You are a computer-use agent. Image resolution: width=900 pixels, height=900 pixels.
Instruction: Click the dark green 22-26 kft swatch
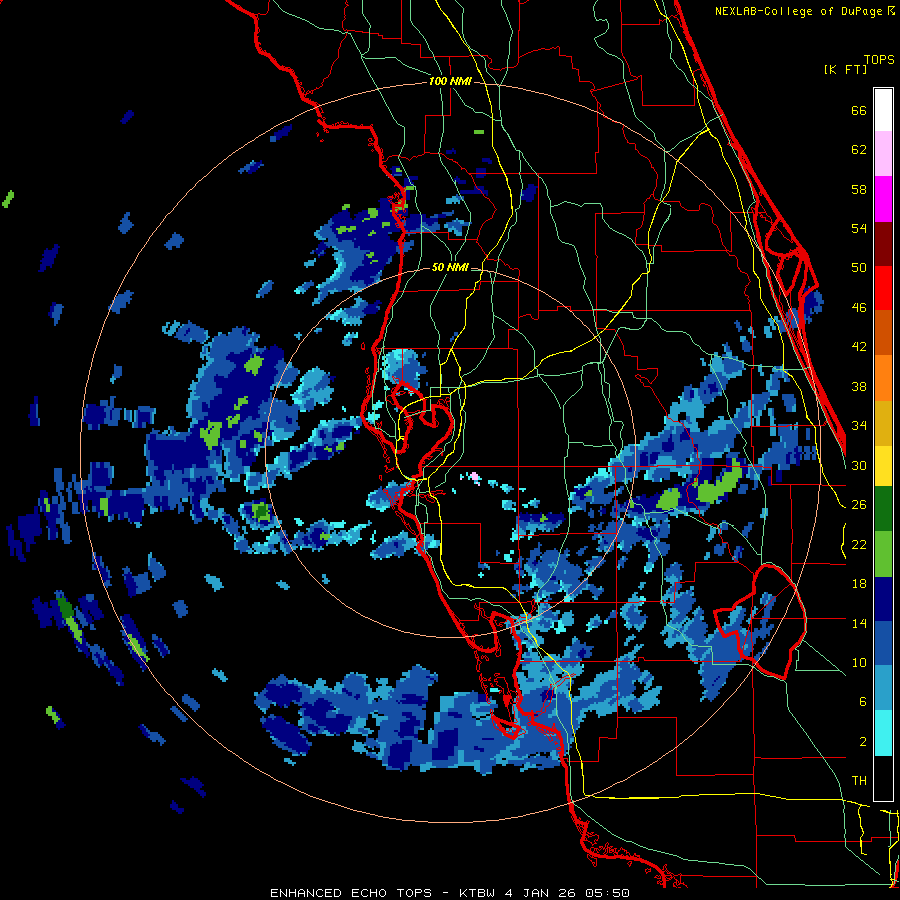(x=883, y=509)
